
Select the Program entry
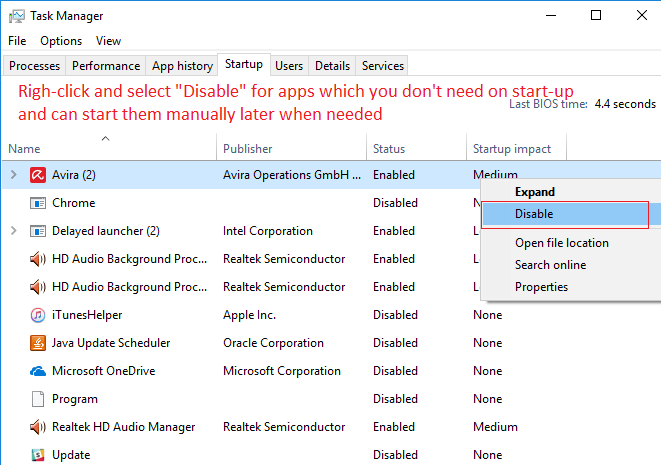(75, 399)
